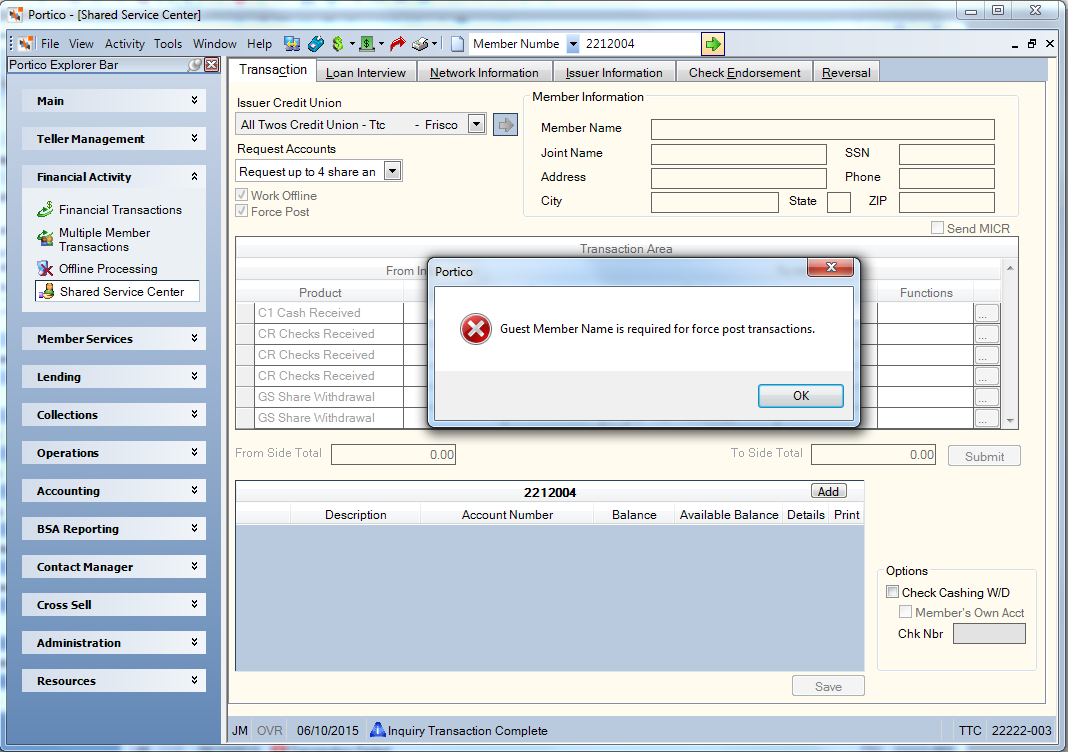Switch to the Loan Interview tab
The image size is (1068, 752).
pyautogui.click(x=366, y=72)
